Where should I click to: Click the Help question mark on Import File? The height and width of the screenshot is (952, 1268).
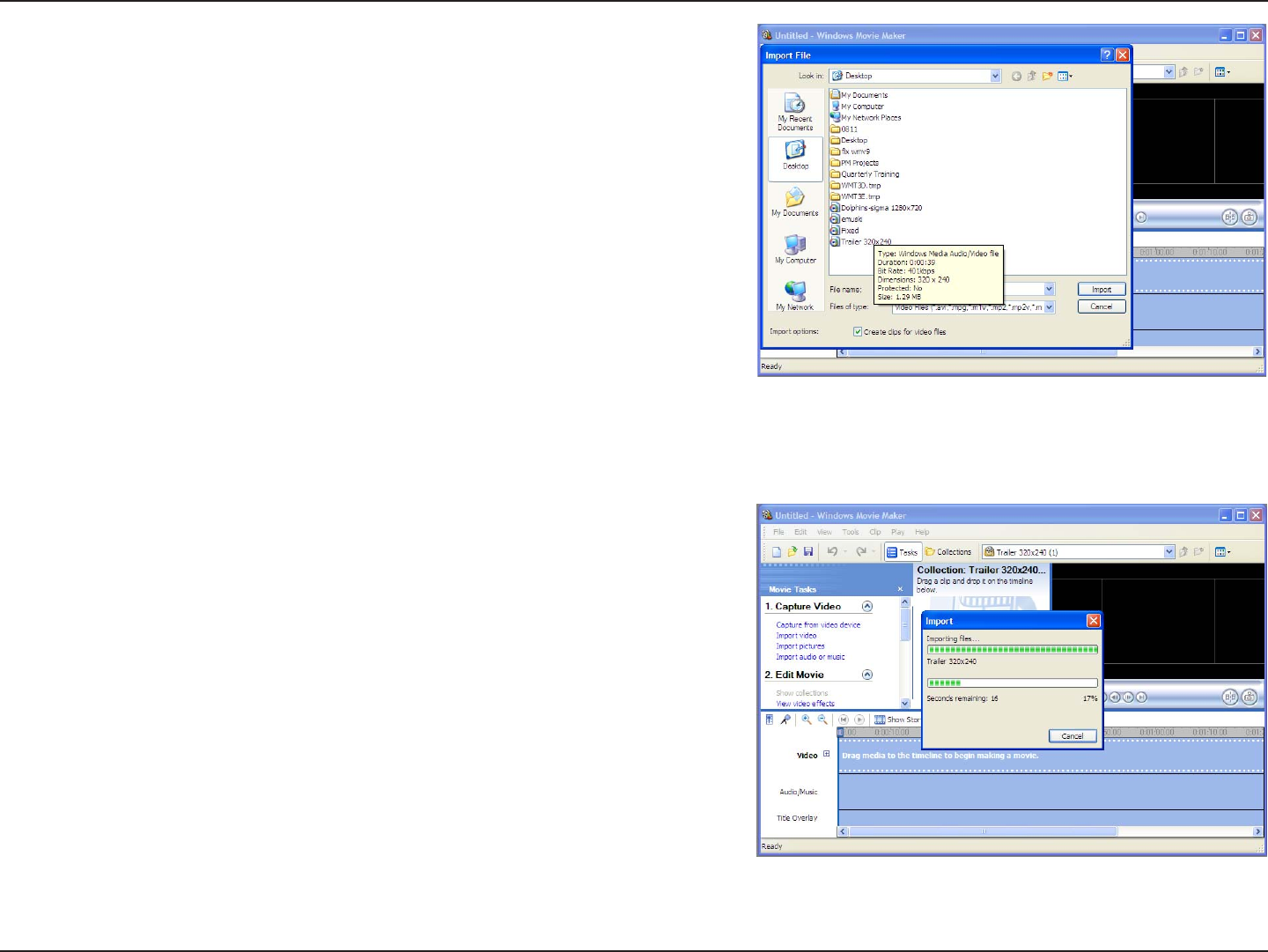pos(1107,55)
